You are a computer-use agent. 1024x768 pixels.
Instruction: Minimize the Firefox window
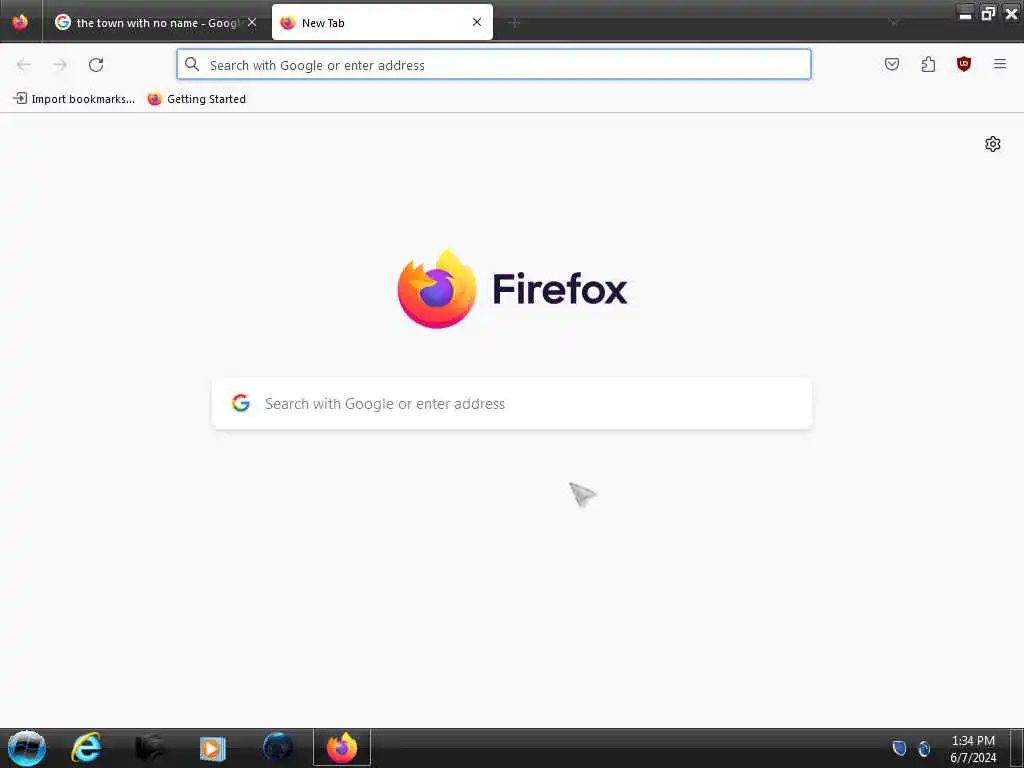965,13
